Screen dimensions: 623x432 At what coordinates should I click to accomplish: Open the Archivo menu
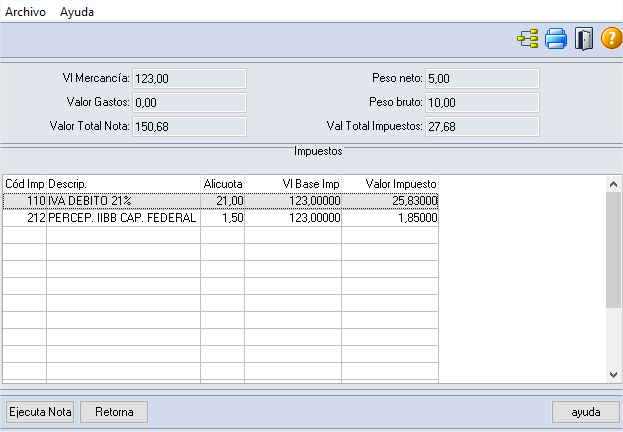click(x=25, y=12)
